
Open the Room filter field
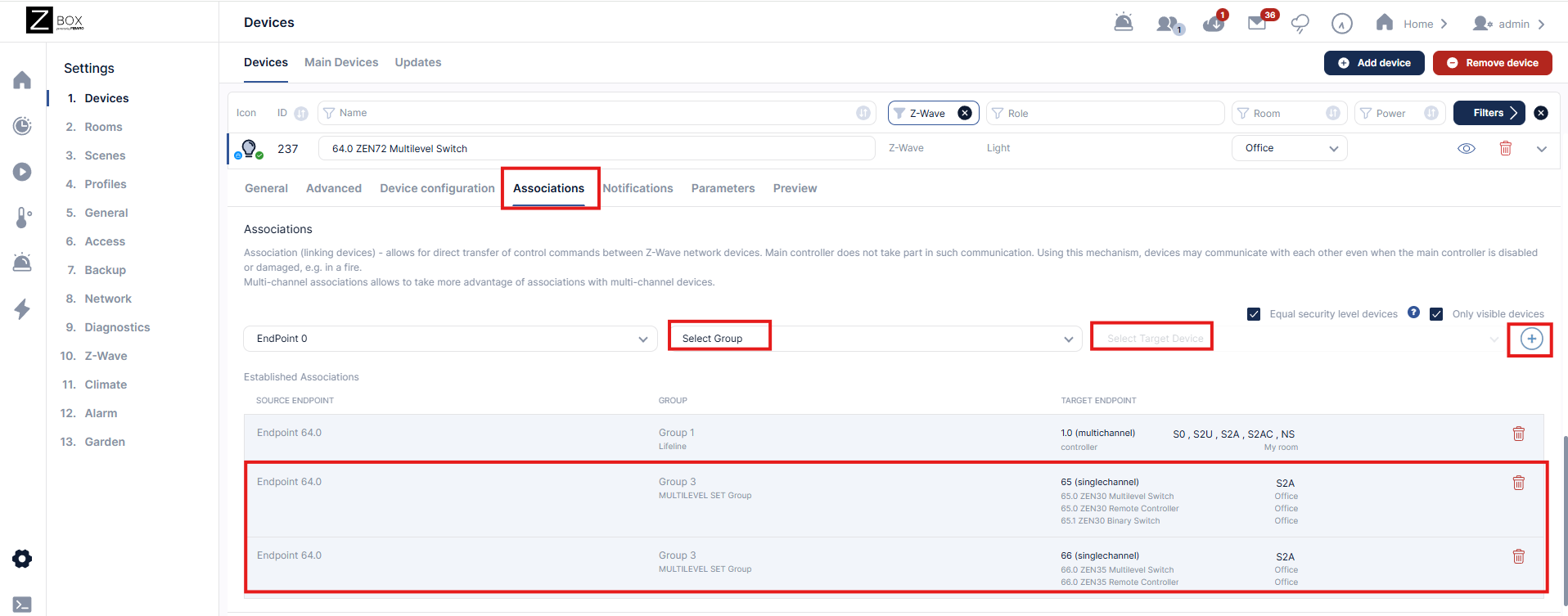(1290, 113)
